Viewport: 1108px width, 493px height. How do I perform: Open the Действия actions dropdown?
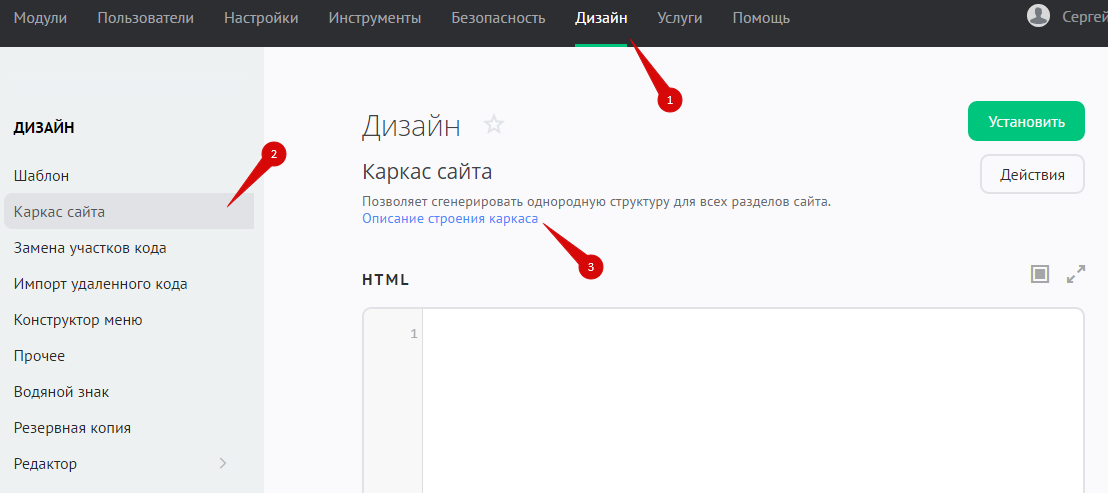click(x=1032, y=174)
